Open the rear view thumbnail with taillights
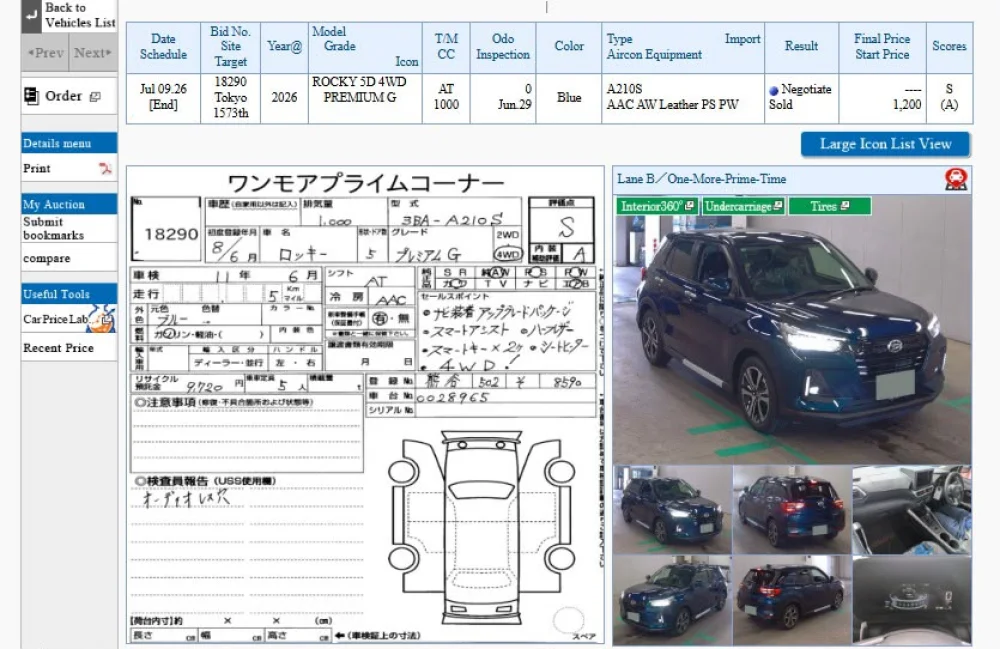Screen dimensions: 1000x649 pos(792,509)
